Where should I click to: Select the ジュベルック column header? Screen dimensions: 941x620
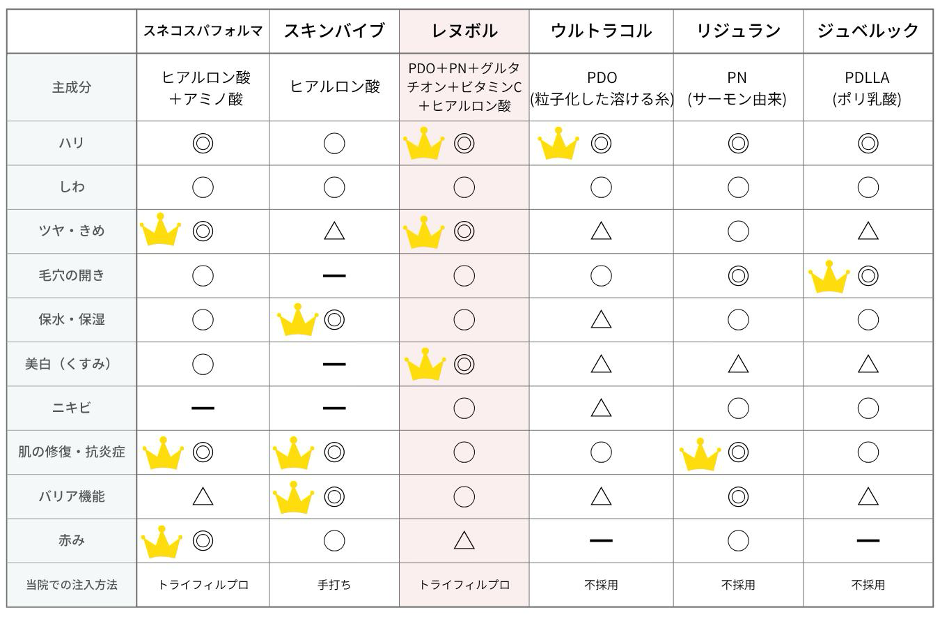pyautogui.click(x=867, y=31)
